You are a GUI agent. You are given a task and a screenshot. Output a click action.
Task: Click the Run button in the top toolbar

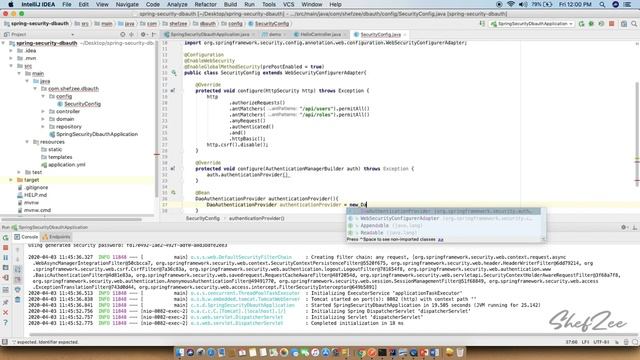[x=581, y=24]
